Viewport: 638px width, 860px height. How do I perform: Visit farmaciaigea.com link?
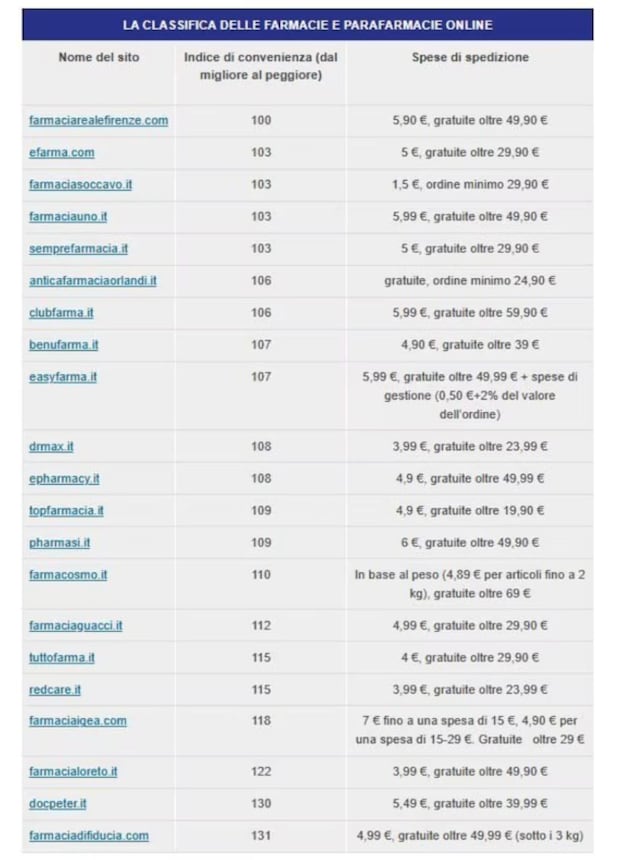77,721
